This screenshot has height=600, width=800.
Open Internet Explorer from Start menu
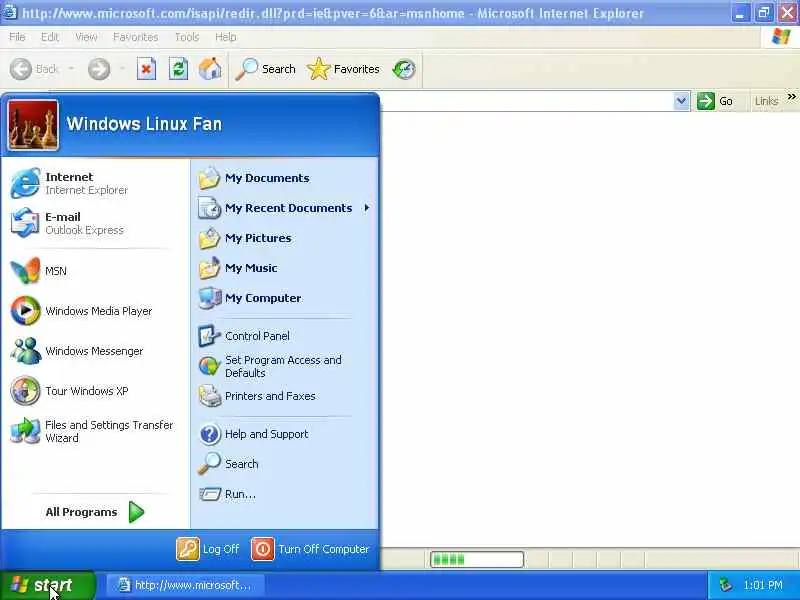pyautogui.click(x=95, y=183)
